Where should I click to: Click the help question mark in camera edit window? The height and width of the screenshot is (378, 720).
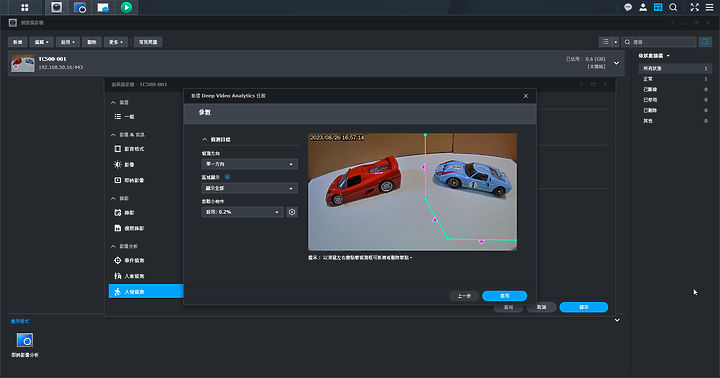(x=581, y=85)
